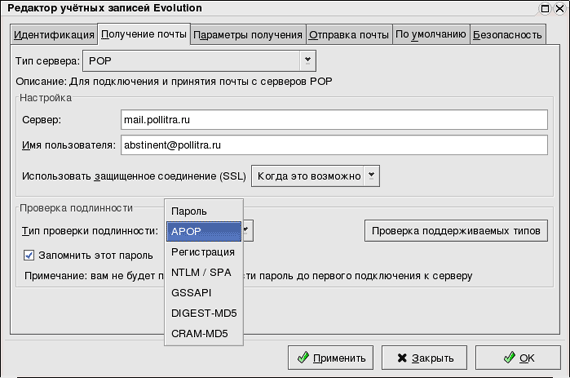Select APOP authentication type
This screenshot has height=378, width=570.
(204, 232)
